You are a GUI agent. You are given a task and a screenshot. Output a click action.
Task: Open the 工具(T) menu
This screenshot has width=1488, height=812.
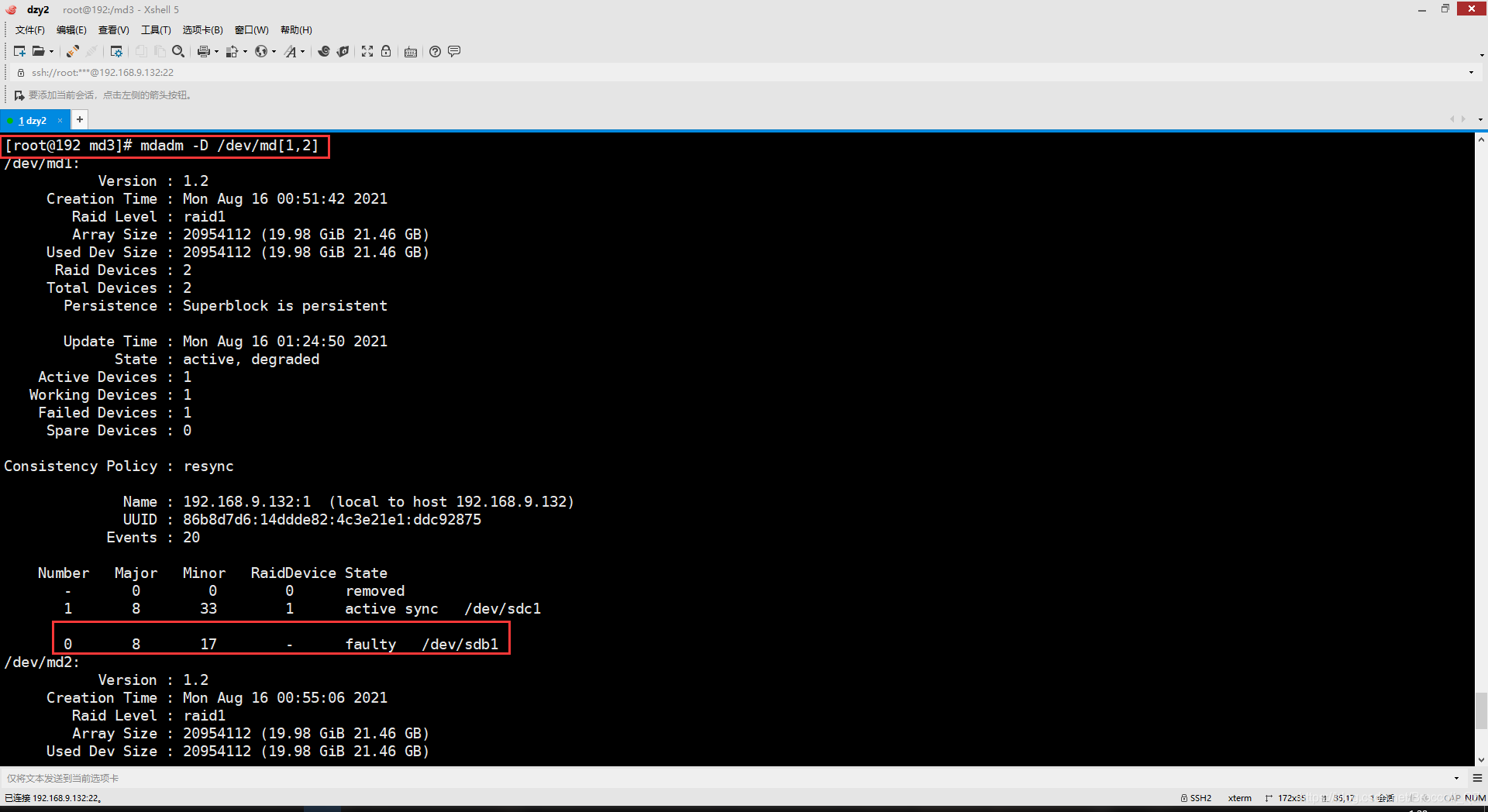pyautogui.click(x=156, y=30)
